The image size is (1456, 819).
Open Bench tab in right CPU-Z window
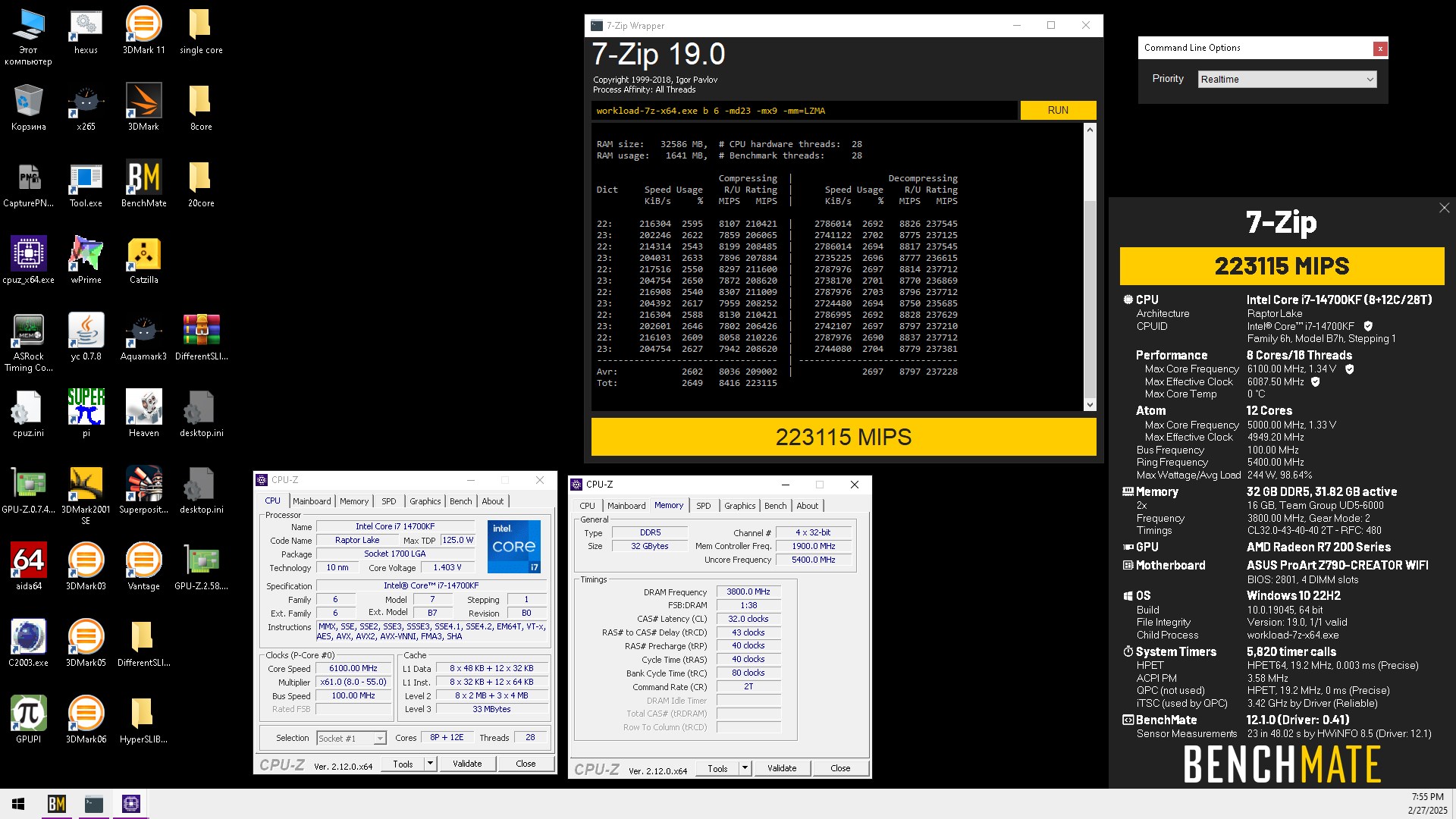click(x=775, y=506)
